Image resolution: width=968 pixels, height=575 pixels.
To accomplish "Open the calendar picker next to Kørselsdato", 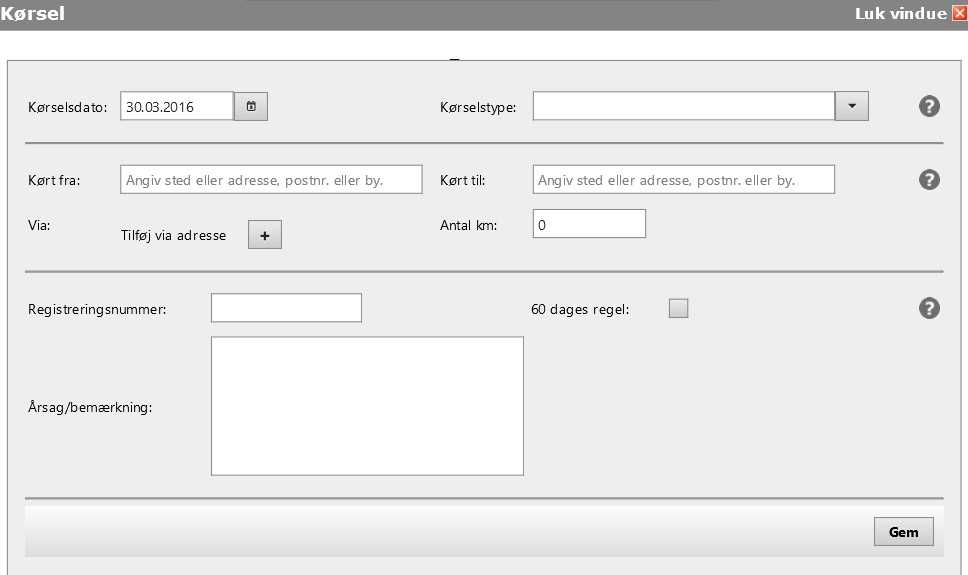I will pos(251,106).
